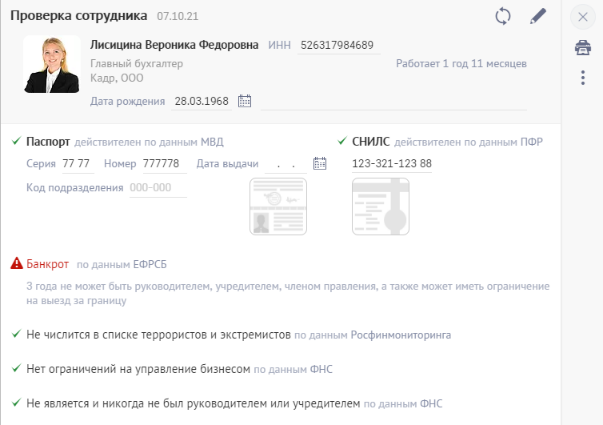The width and height of the screenshot is (603, 425).
Task: Click the green check beside Паспорт
Action: (x=16, y=141)
